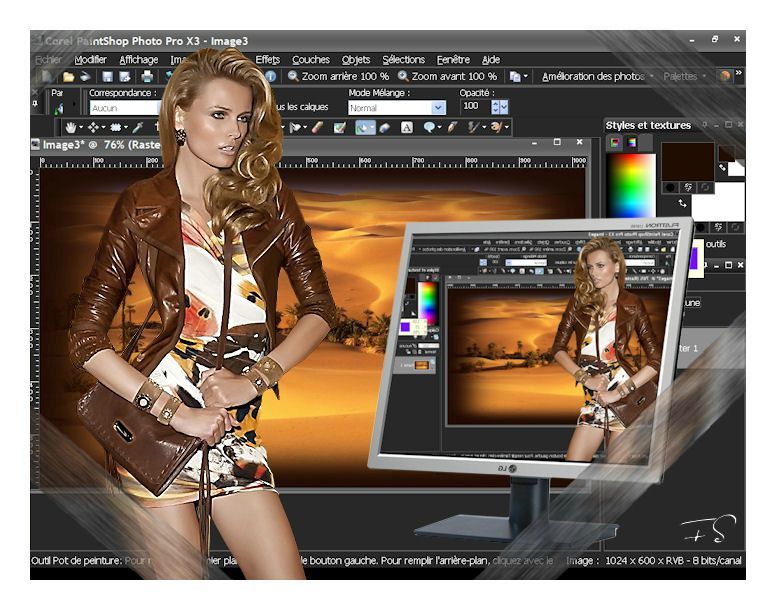Click the Print icon
The image size is (776, 610).
point(147,76)
